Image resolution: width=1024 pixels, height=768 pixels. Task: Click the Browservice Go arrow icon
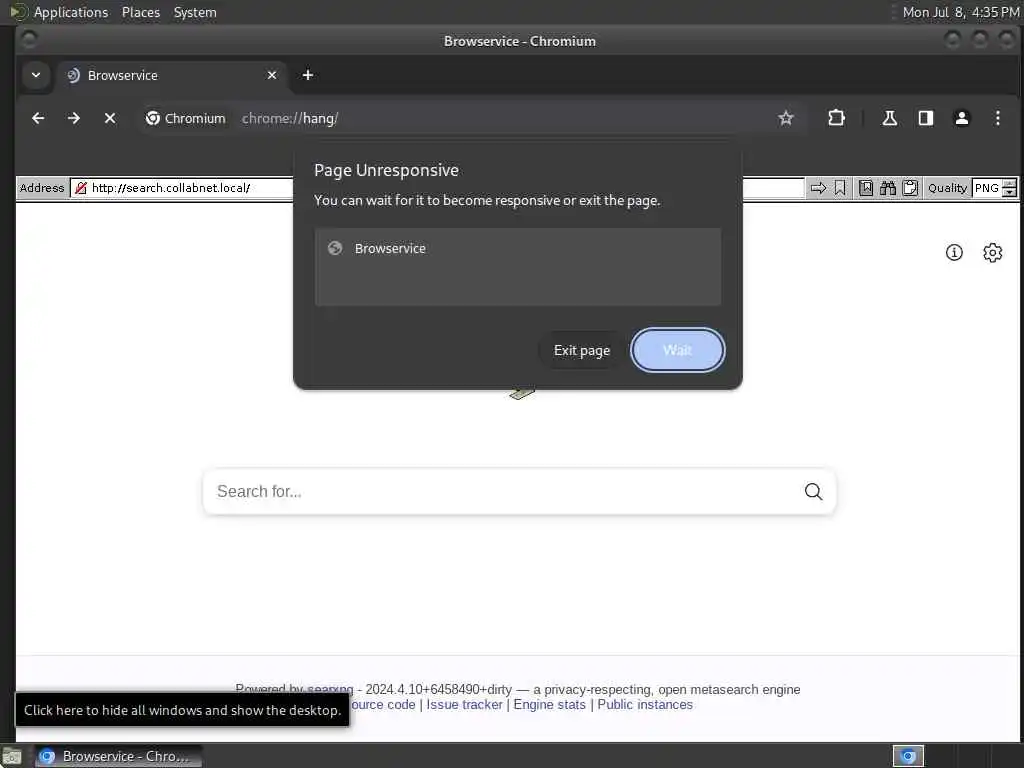click(818, 188)
